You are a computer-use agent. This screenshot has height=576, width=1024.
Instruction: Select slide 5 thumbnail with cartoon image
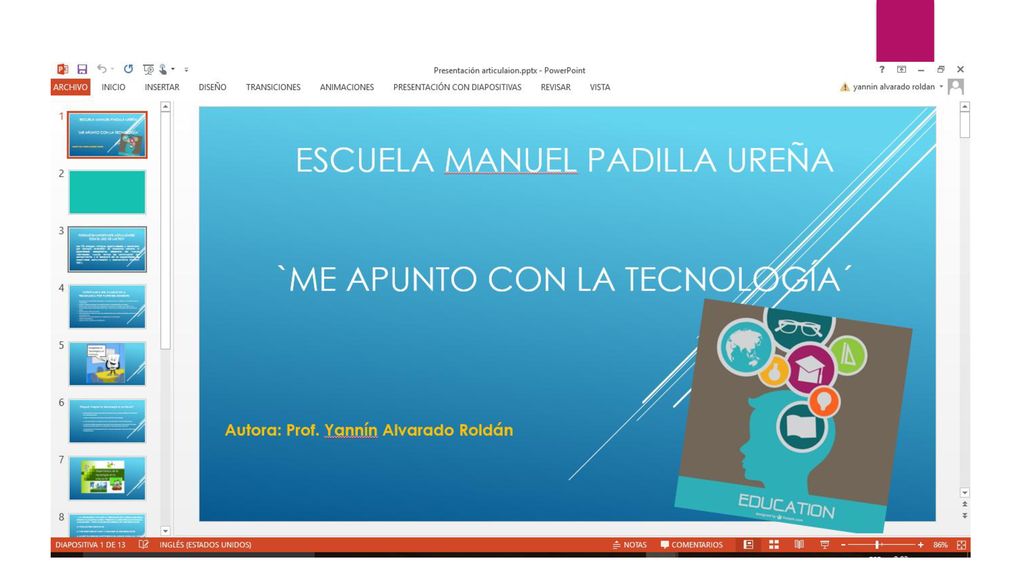click(107, 364)
